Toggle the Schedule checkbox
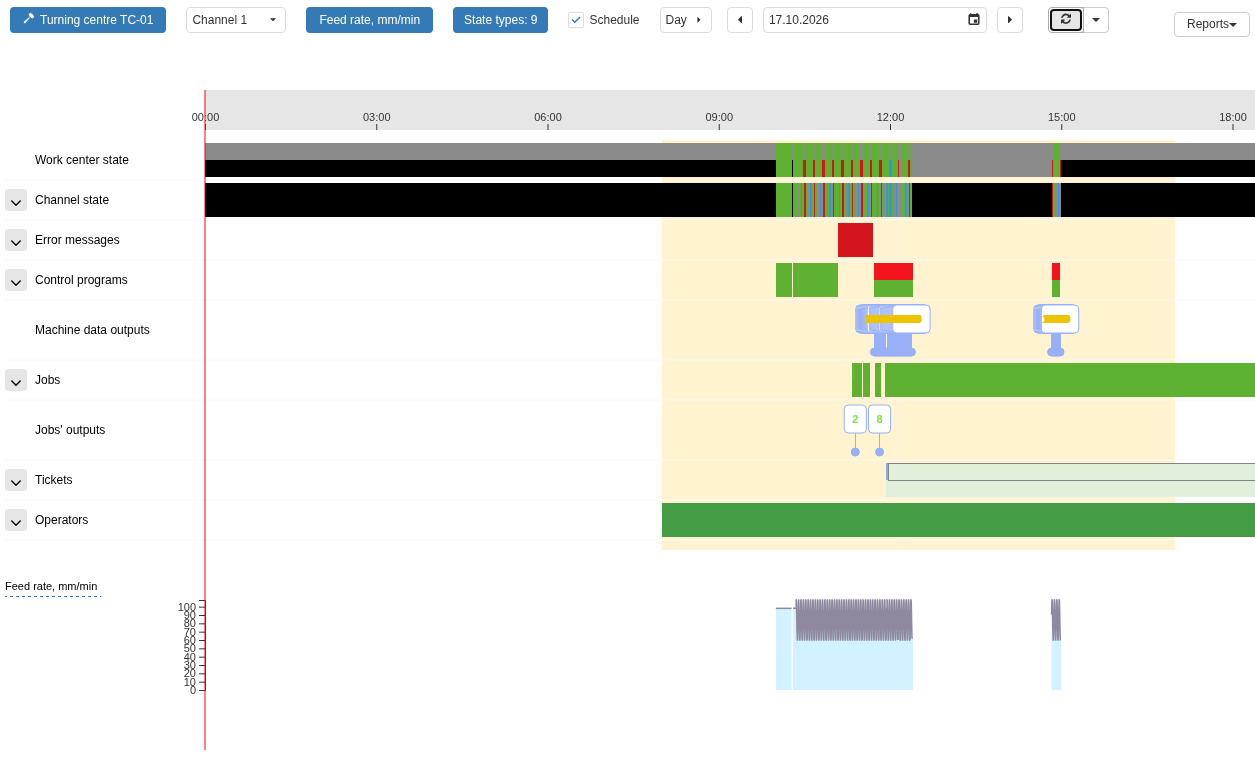 (576, 20)
